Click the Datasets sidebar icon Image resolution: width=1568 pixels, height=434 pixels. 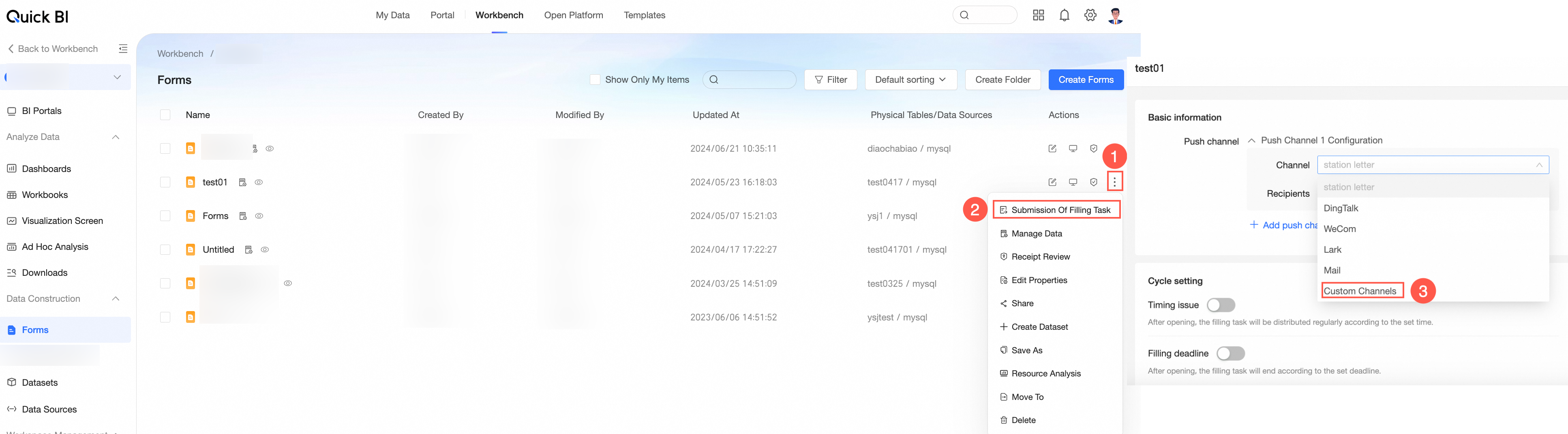tap(12, 382)
